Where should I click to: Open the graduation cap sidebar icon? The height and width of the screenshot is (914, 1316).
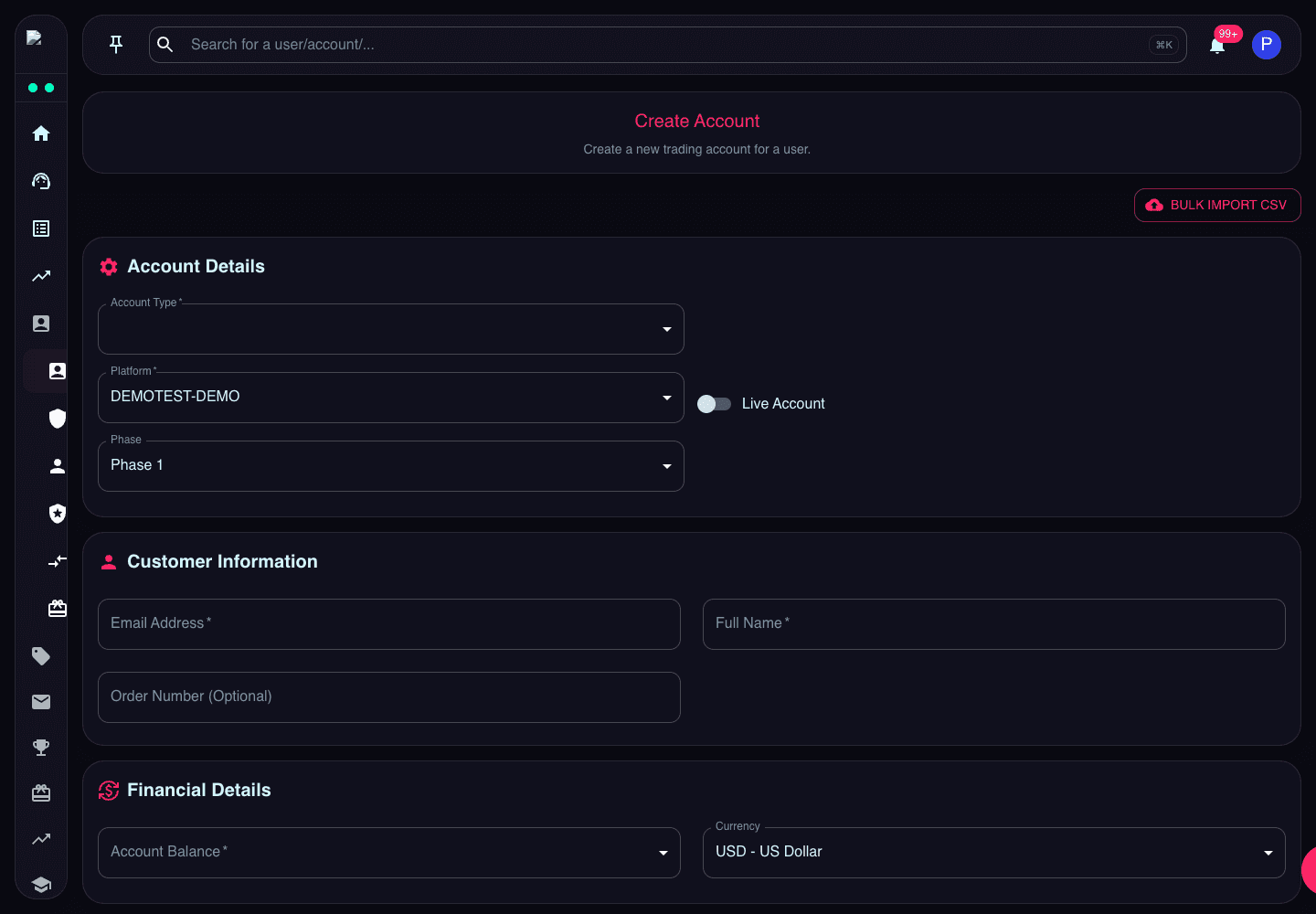41,885
